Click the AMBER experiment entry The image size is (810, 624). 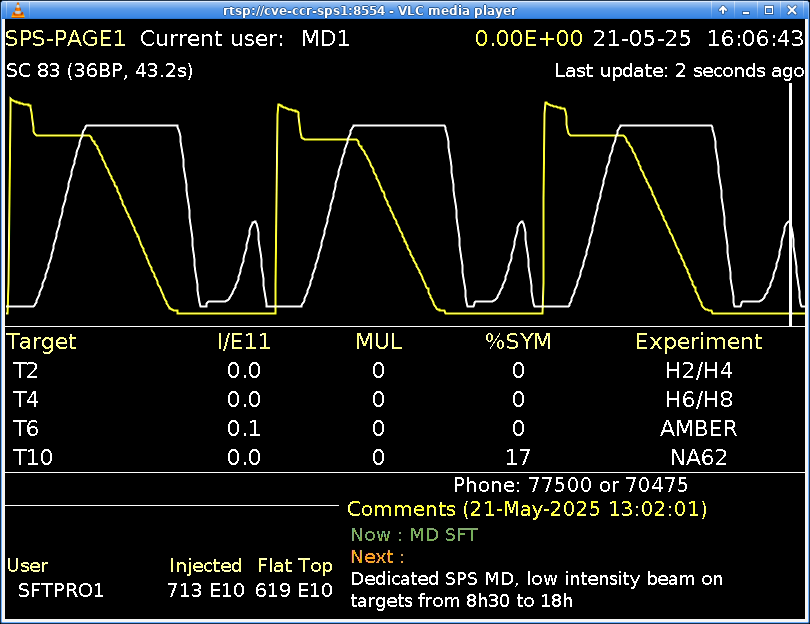[x=698, y=429]
